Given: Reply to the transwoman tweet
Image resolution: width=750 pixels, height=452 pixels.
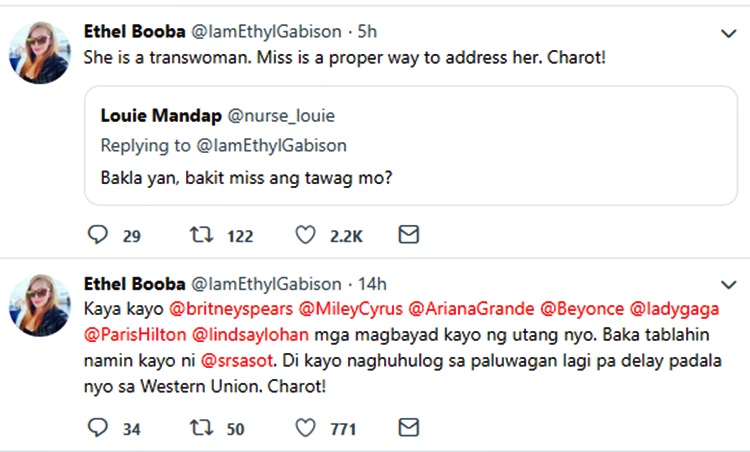Looking at the screenshot, I should pos(98,235).
